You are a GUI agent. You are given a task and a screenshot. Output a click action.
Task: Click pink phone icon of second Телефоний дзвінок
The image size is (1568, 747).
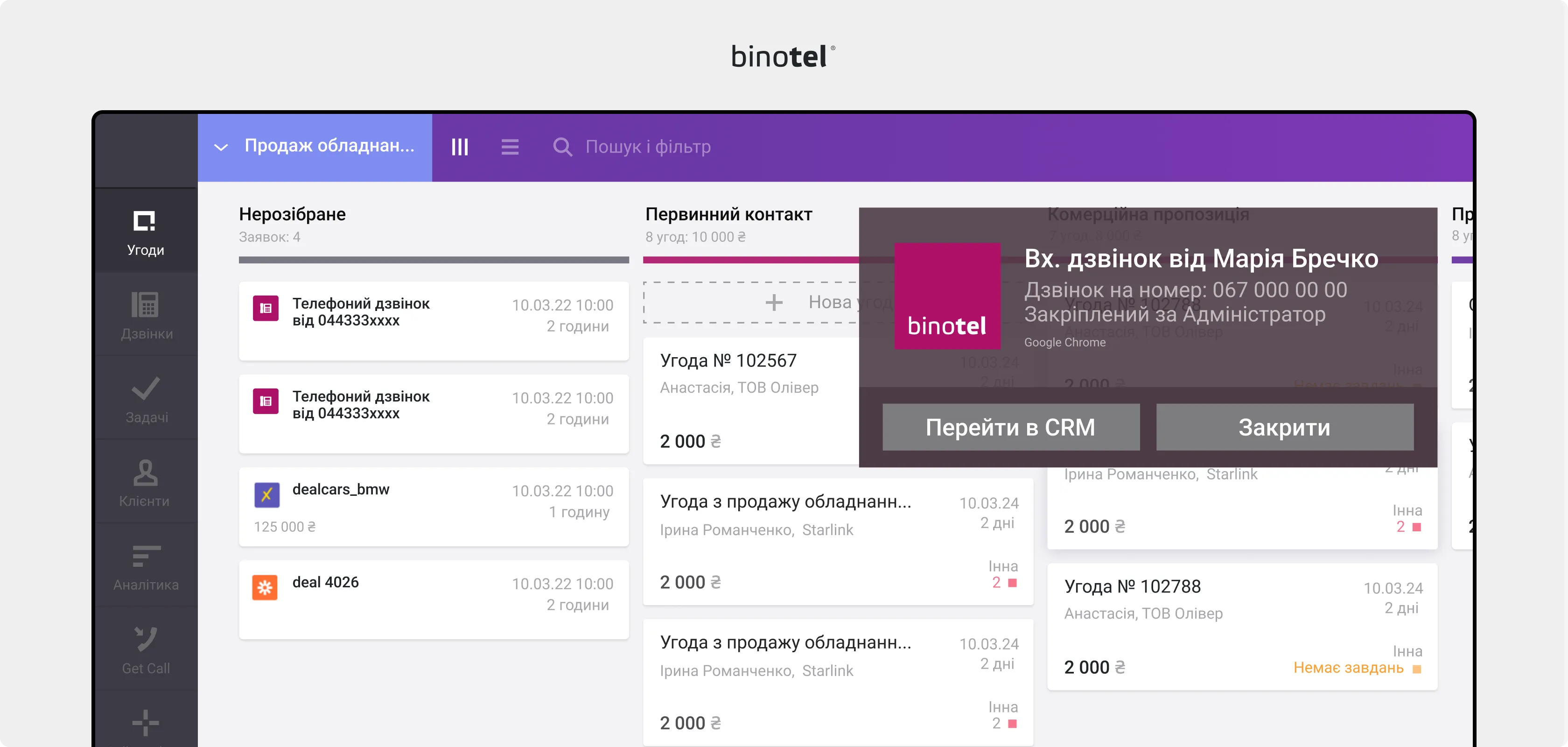(x=266, y=401)
